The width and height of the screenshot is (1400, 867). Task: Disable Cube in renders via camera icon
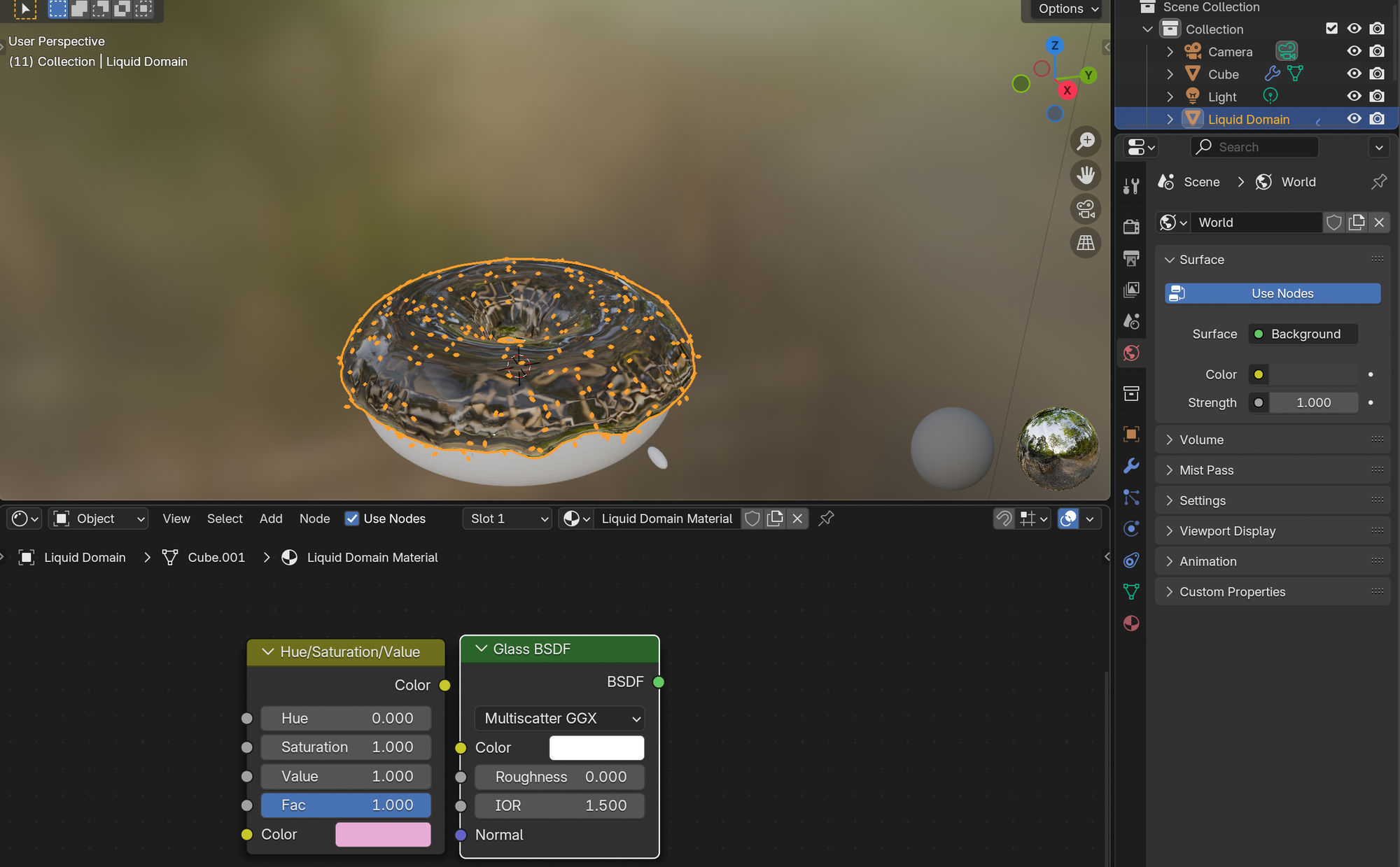pos(1377,73)
